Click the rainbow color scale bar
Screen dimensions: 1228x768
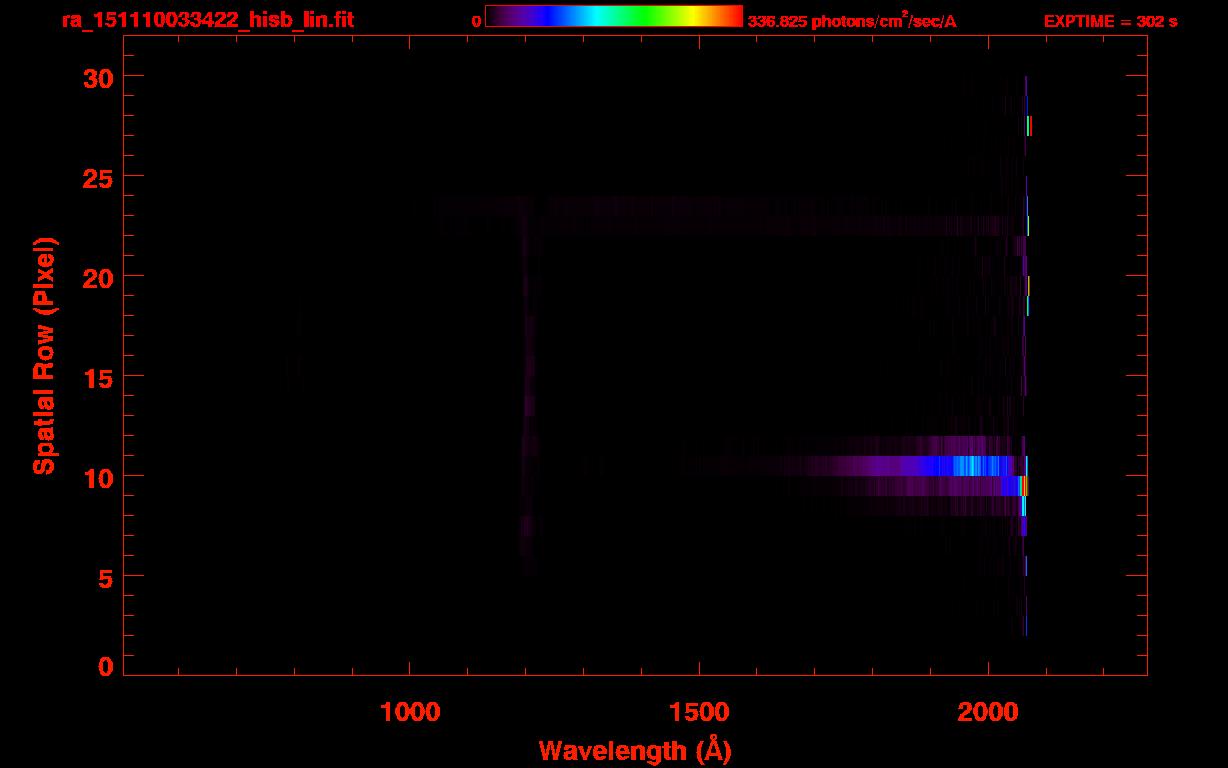pos(613,17)
